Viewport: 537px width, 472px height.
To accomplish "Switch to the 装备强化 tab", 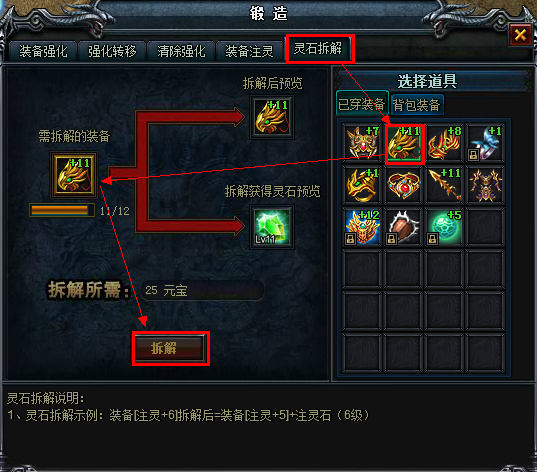I will point(43,51).
